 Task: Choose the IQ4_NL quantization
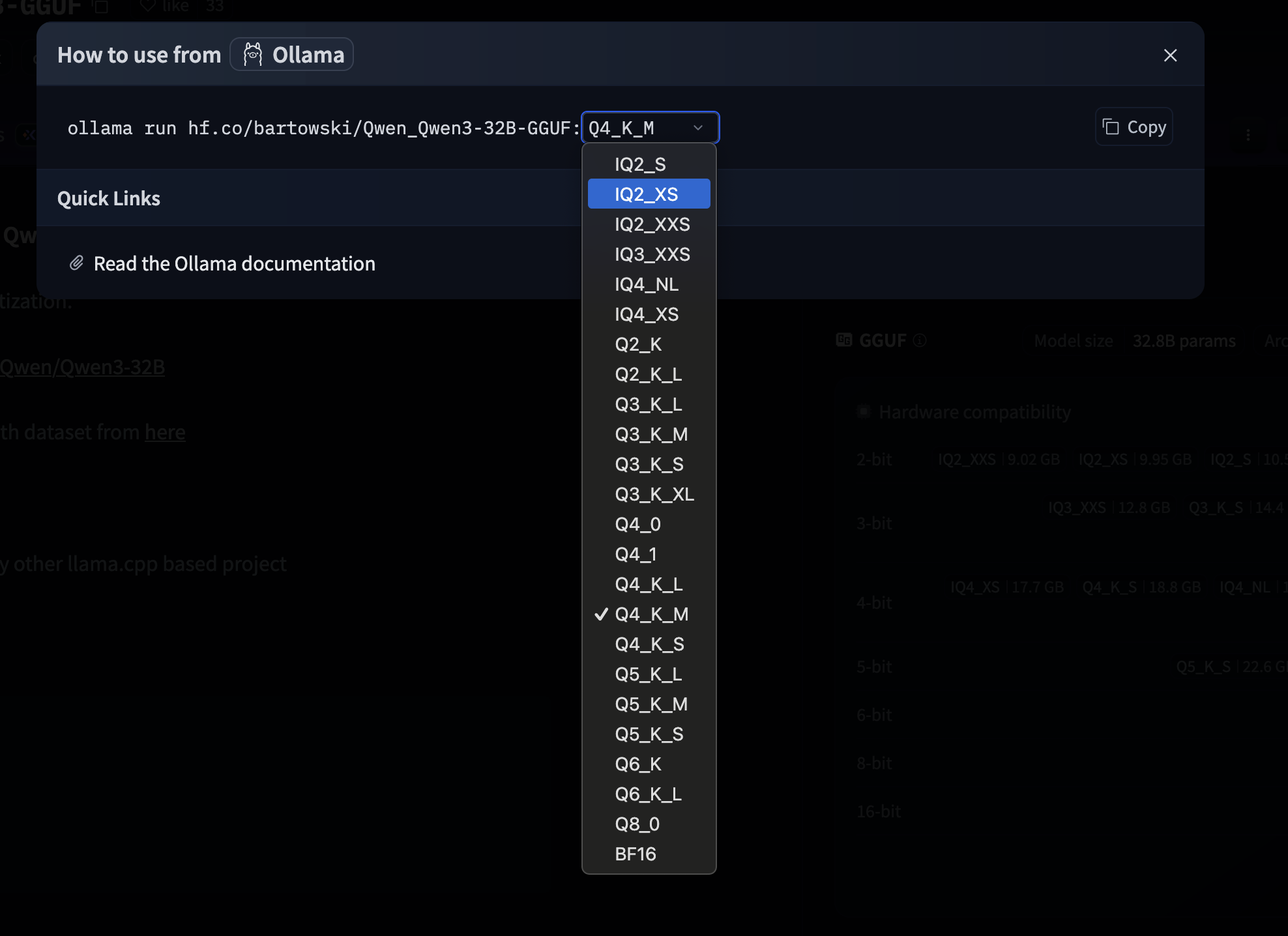coord(649,284)
